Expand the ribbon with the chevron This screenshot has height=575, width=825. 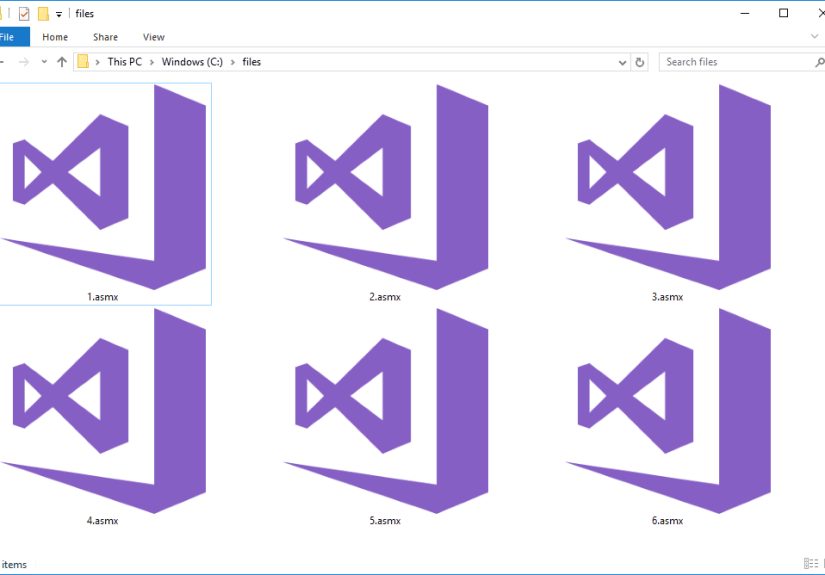click(814, 36)
